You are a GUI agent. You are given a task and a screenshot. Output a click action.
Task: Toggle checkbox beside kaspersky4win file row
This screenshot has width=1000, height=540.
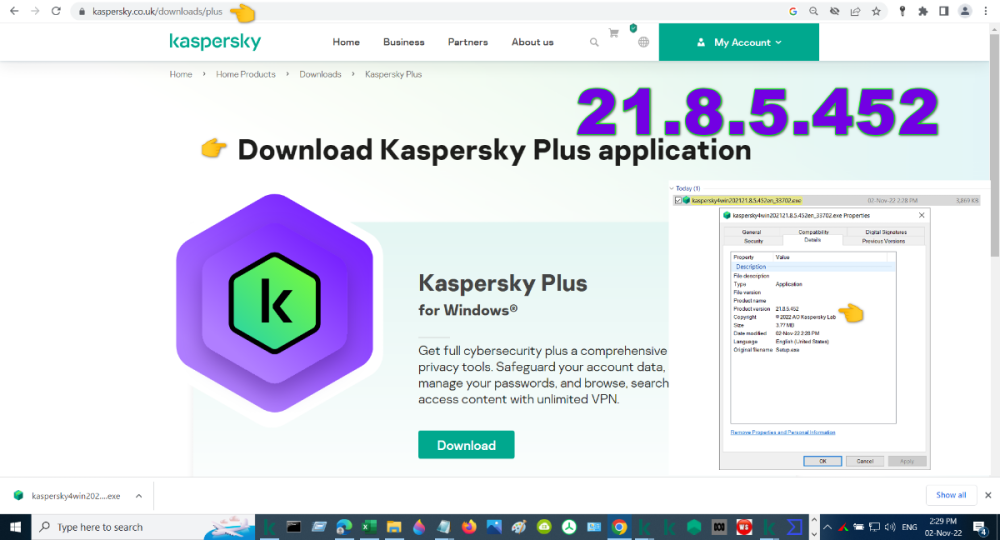(x=678, y=200)
